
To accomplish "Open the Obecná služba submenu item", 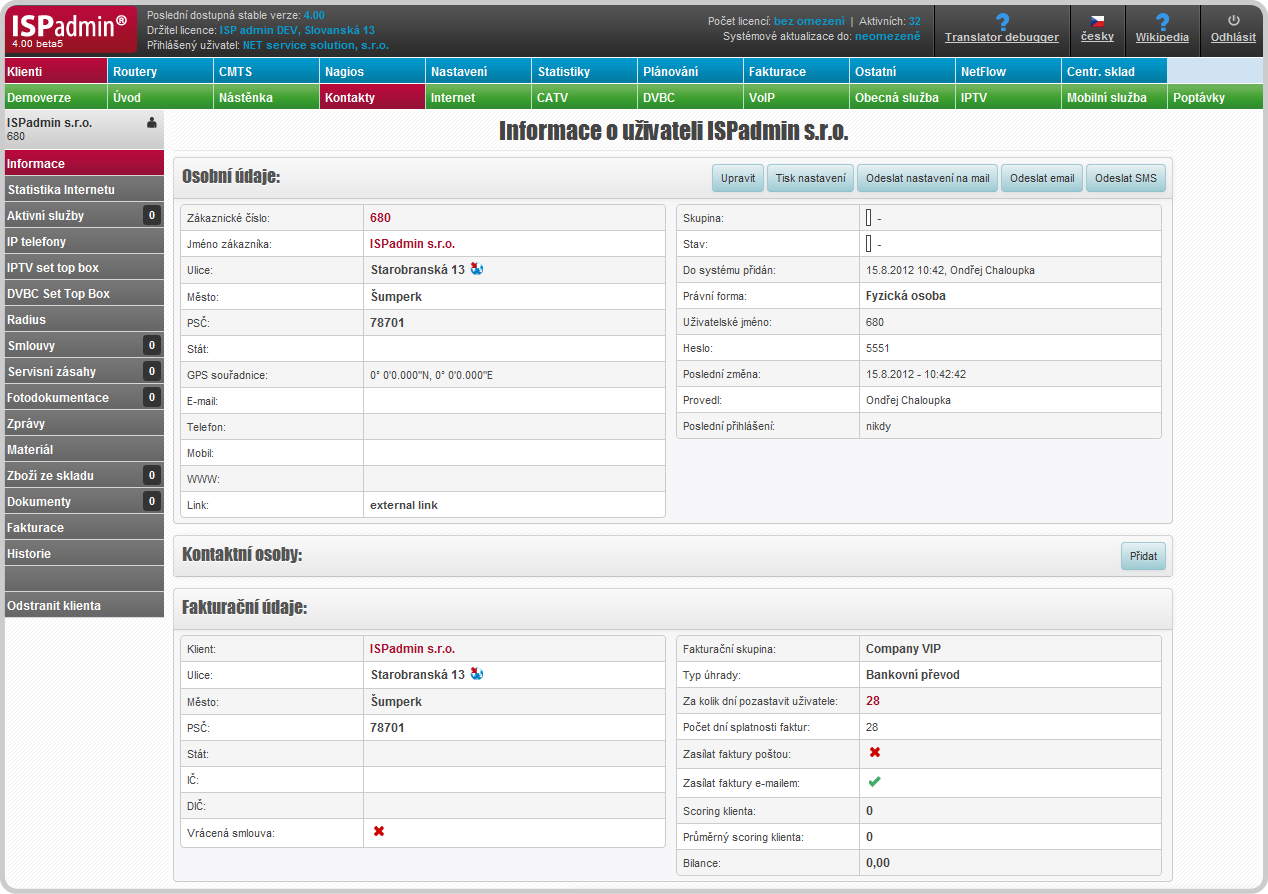I will tap(902, 97).
